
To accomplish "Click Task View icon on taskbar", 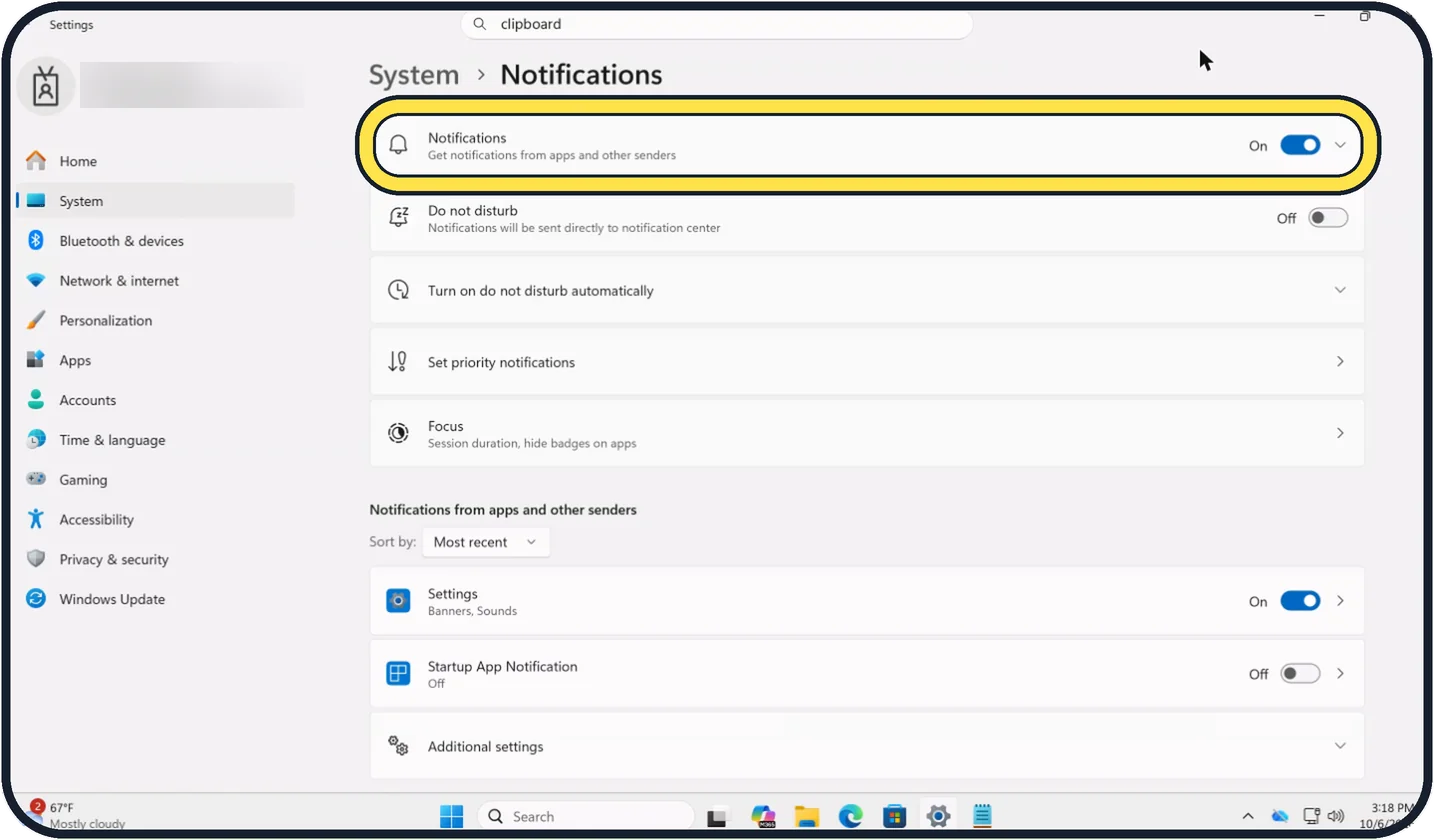I will [717, 816].
